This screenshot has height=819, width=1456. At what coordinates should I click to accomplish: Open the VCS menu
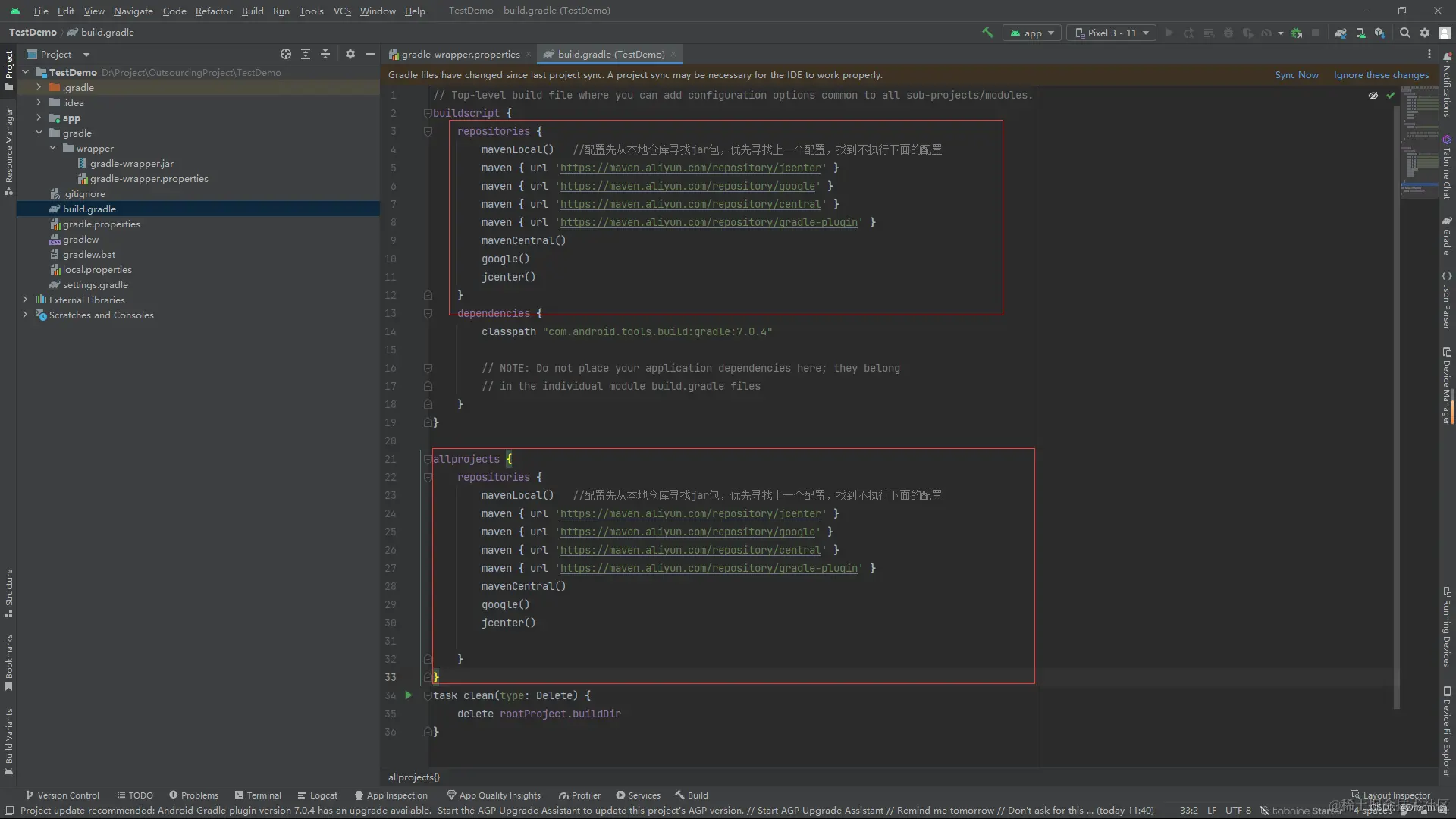tap(342, 11)
